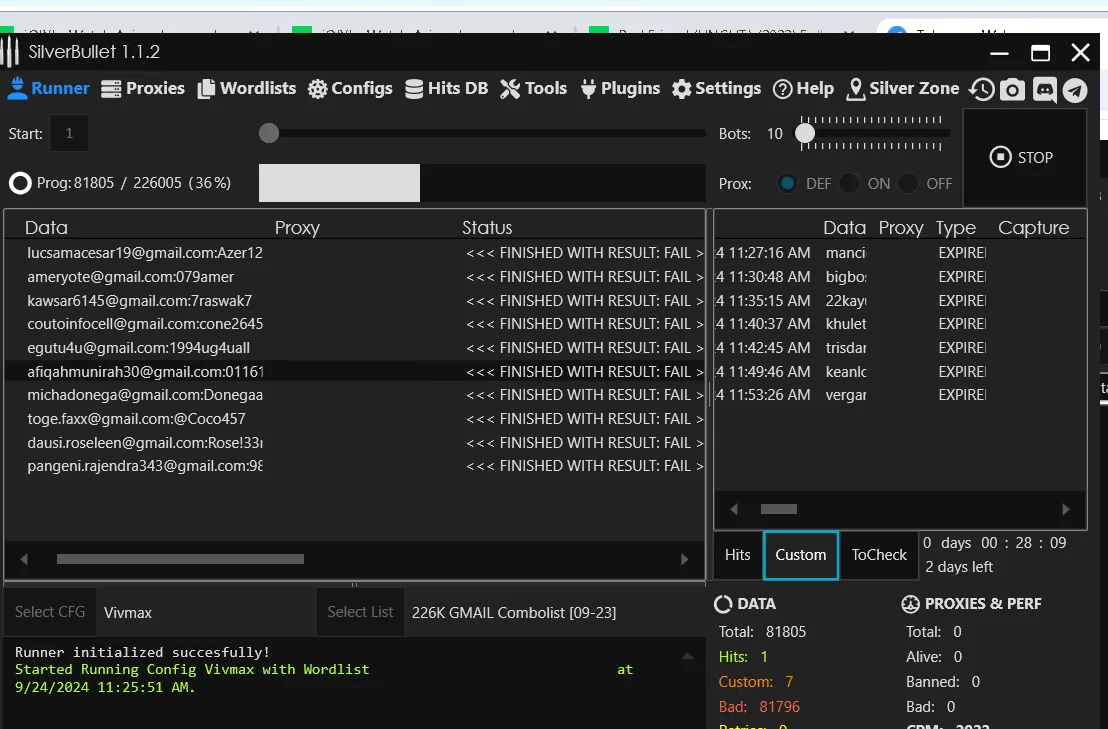Click the Bots count slider handle

(x=805, y=134)
